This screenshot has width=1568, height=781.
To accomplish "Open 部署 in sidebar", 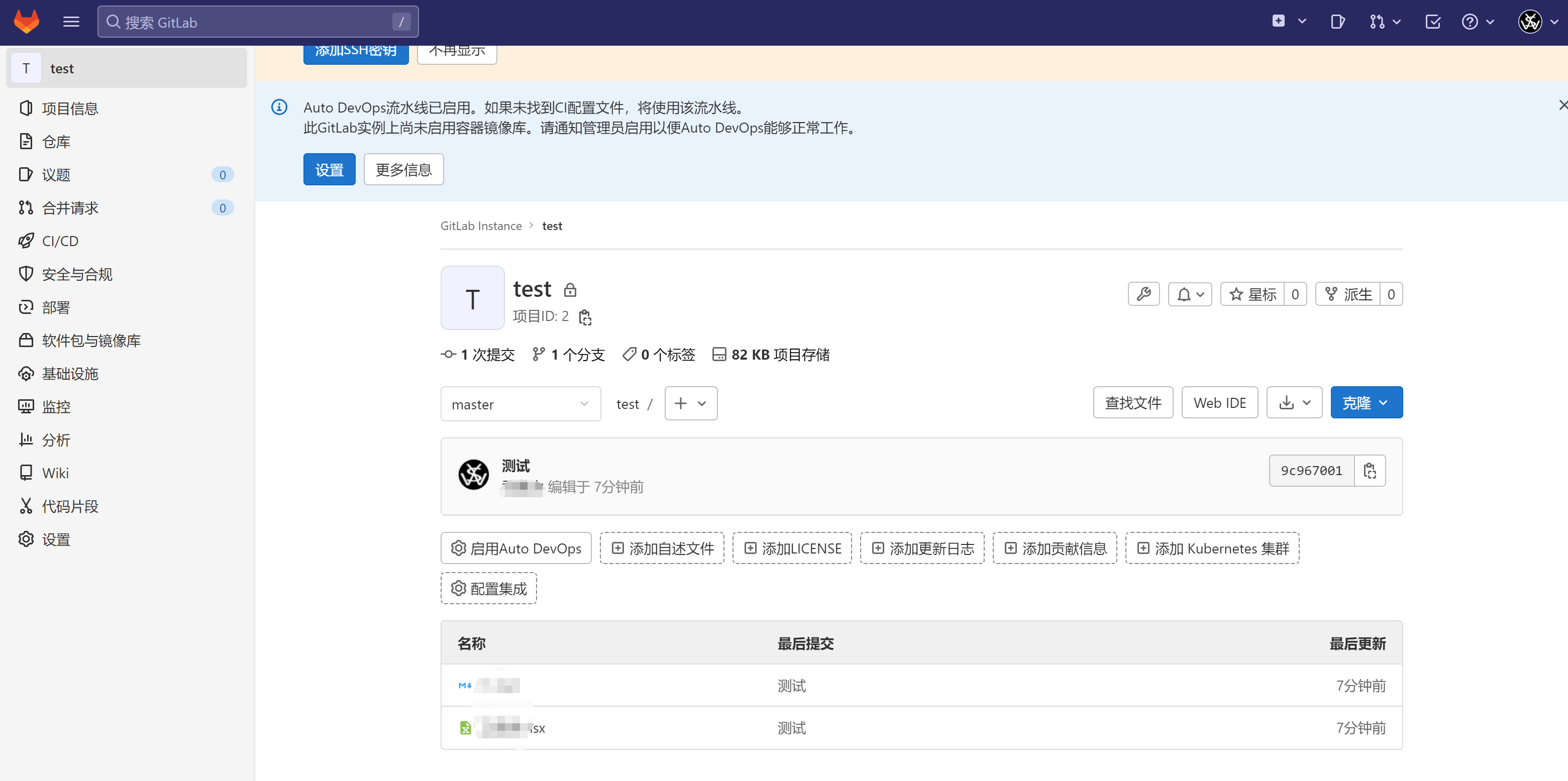I will (x=127, y=307).
